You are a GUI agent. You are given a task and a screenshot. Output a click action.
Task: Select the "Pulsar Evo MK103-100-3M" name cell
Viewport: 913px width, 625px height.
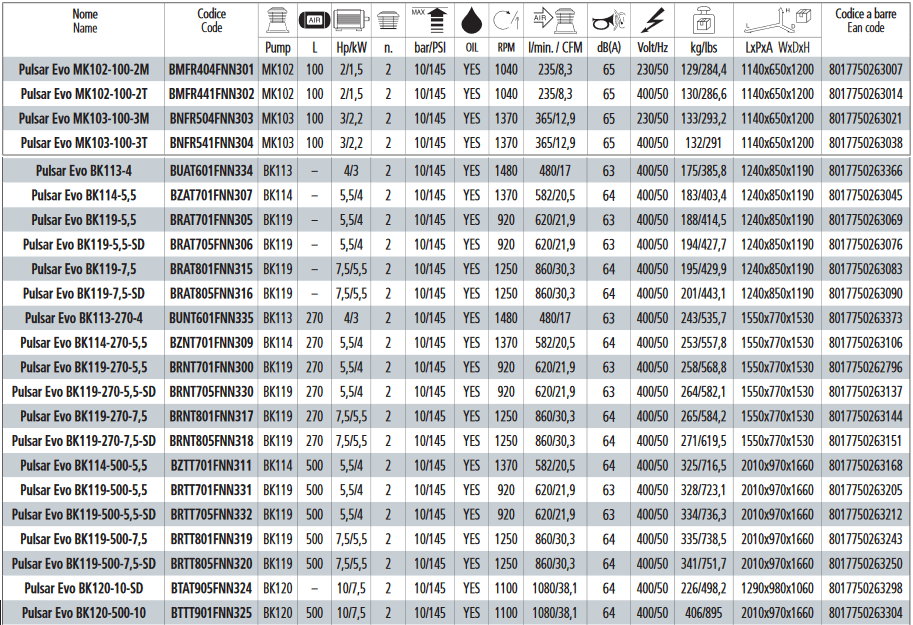click(x=84, y=119)
